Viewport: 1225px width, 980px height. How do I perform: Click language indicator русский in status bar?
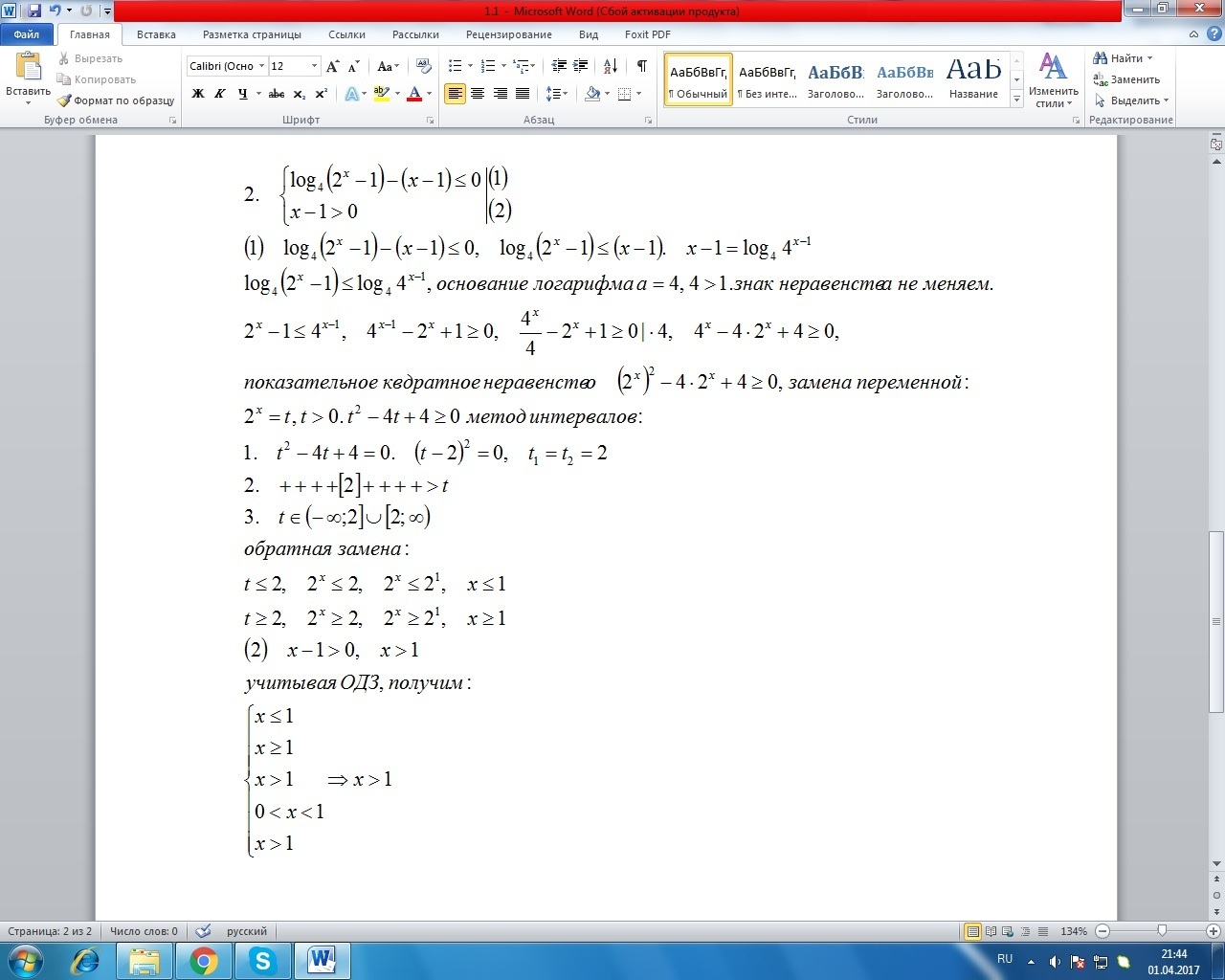tap(247, 931)
